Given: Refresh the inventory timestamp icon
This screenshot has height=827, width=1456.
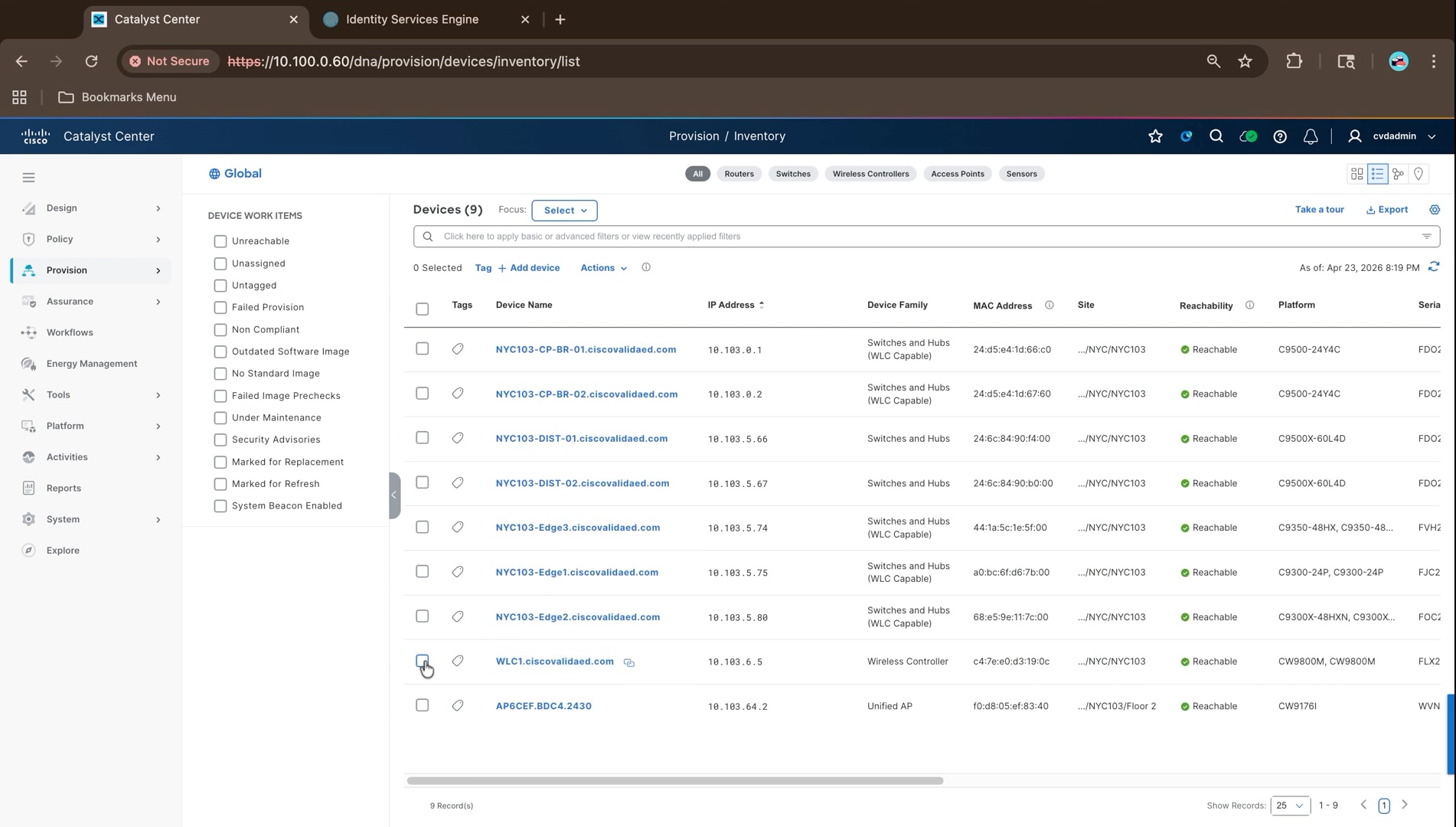Looking at the screenshot, I should coord(1433,267).
